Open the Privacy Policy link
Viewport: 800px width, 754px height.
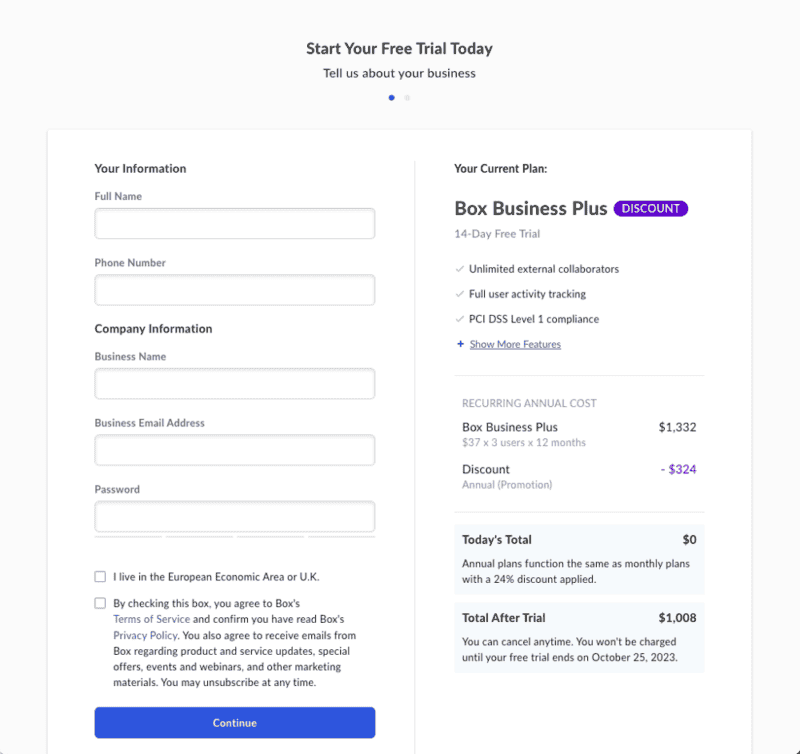(x=145, y=635)
